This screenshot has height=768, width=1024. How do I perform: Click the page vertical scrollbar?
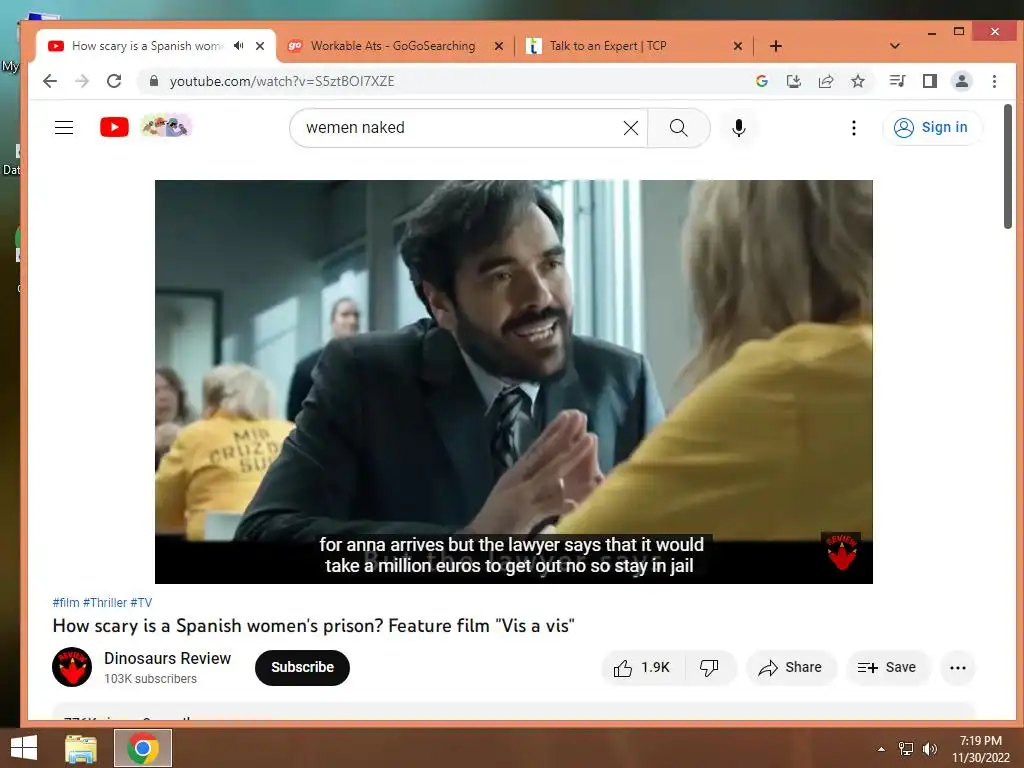tap(1008, 167)
